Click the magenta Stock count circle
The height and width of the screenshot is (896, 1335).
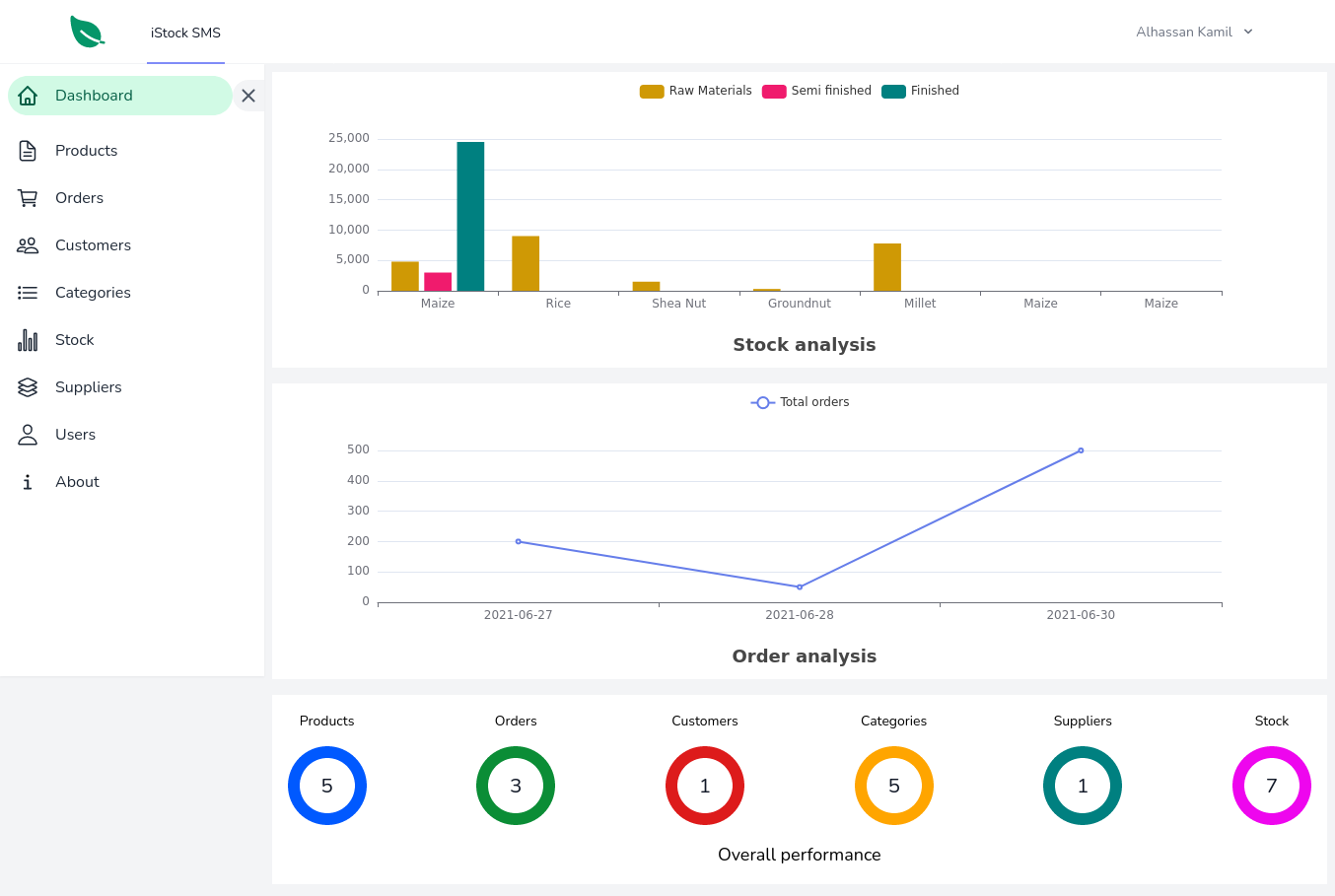[x=1271, y=786]
